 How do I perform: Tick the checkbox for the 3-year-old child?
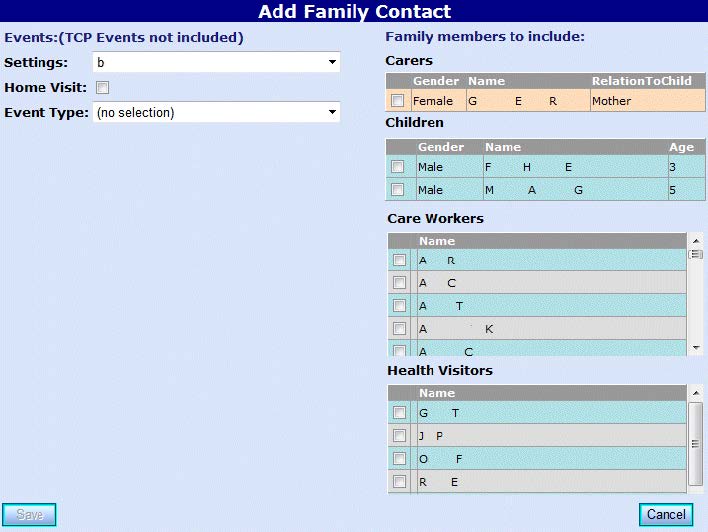pos(398,167)
